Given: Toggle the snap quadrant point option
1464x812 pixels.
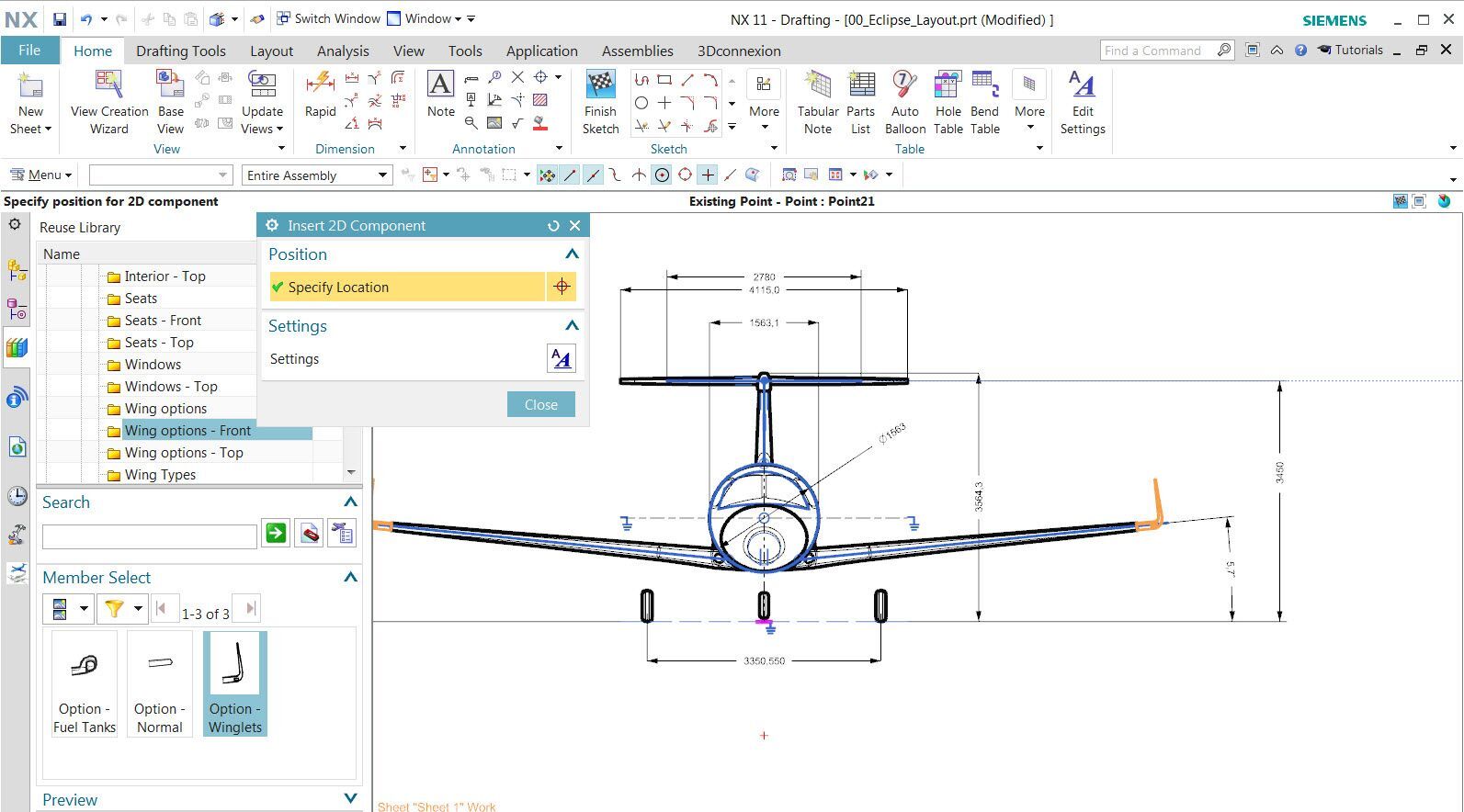Looking at the screenshot, I should 685,175.
